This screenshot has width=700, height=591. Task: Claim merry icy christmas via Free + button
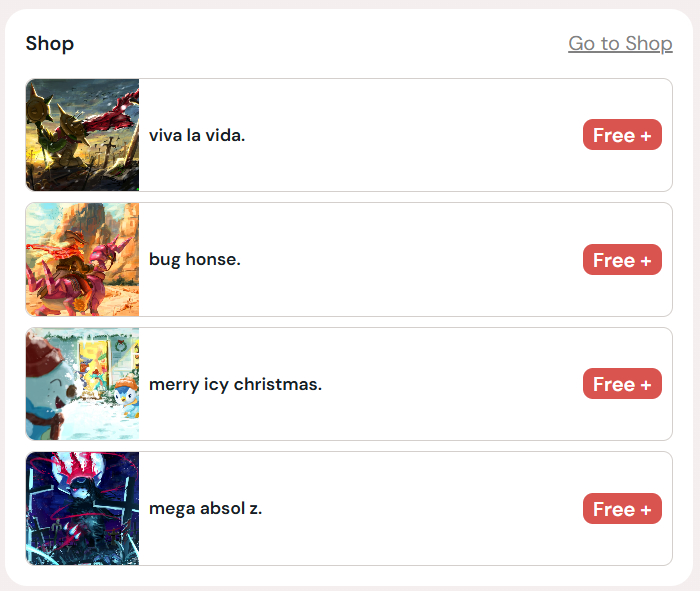click(622, 383)
